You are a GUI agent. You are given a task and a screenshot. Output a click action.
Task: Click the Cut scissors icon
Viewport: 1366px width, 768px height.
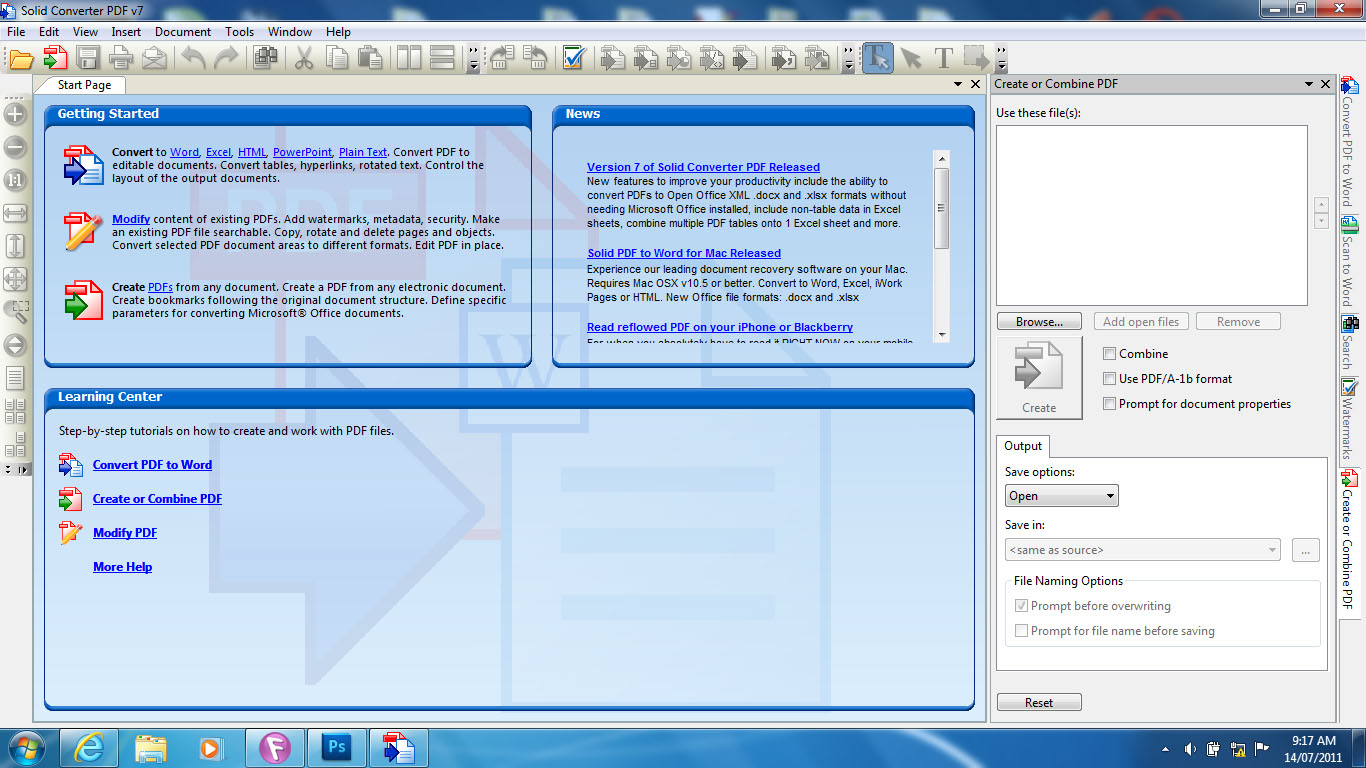304,58
